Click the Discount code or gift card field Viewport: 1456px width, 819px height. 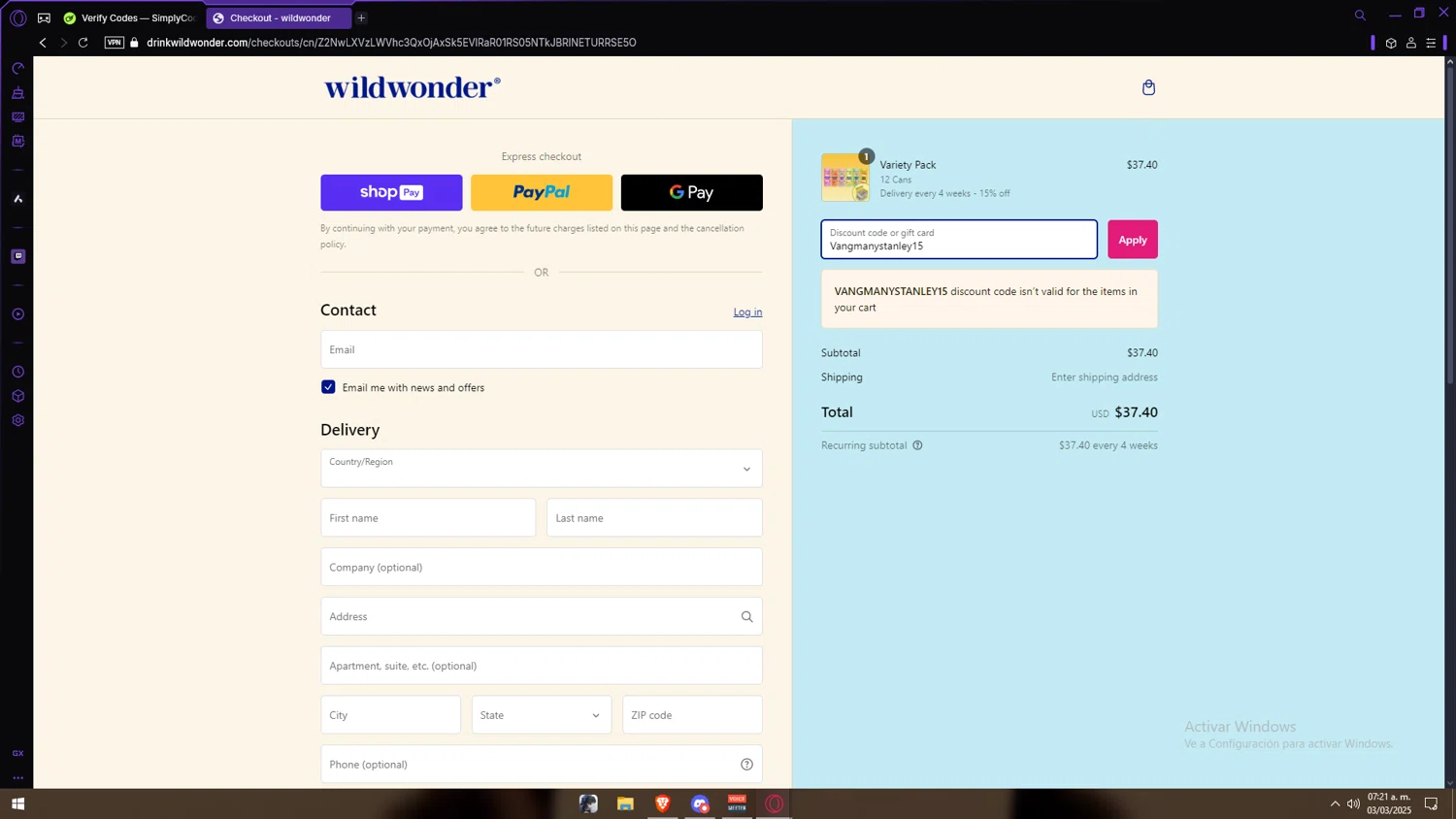959,240
